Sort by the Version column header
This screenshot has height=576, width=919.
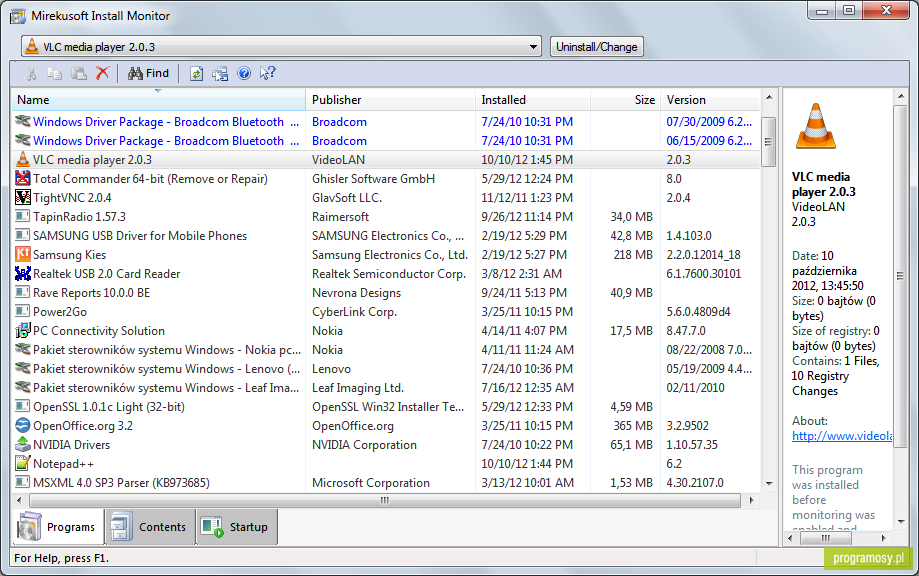710,100
